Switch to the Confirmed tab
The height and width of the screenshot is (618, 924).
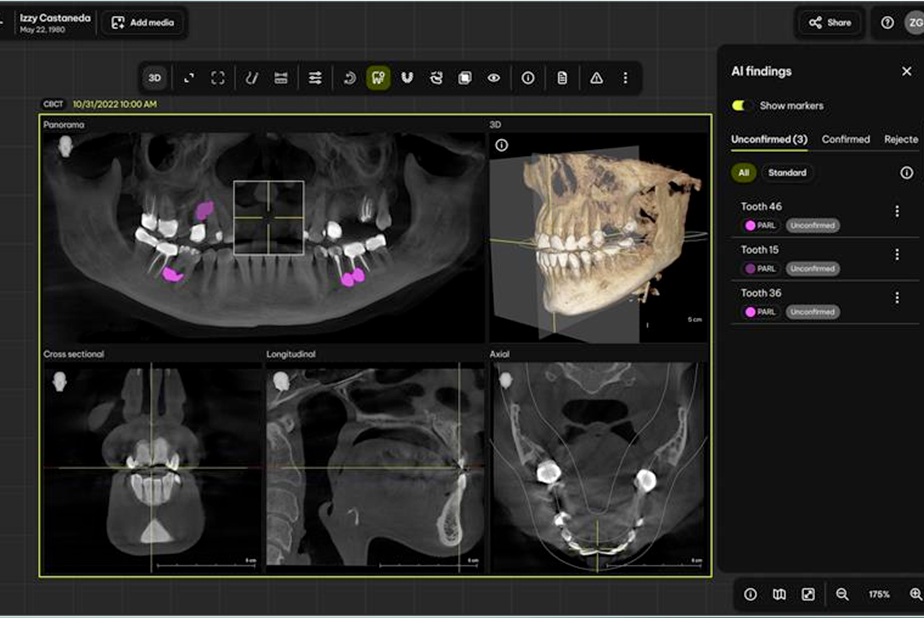[x=846, y=140]
